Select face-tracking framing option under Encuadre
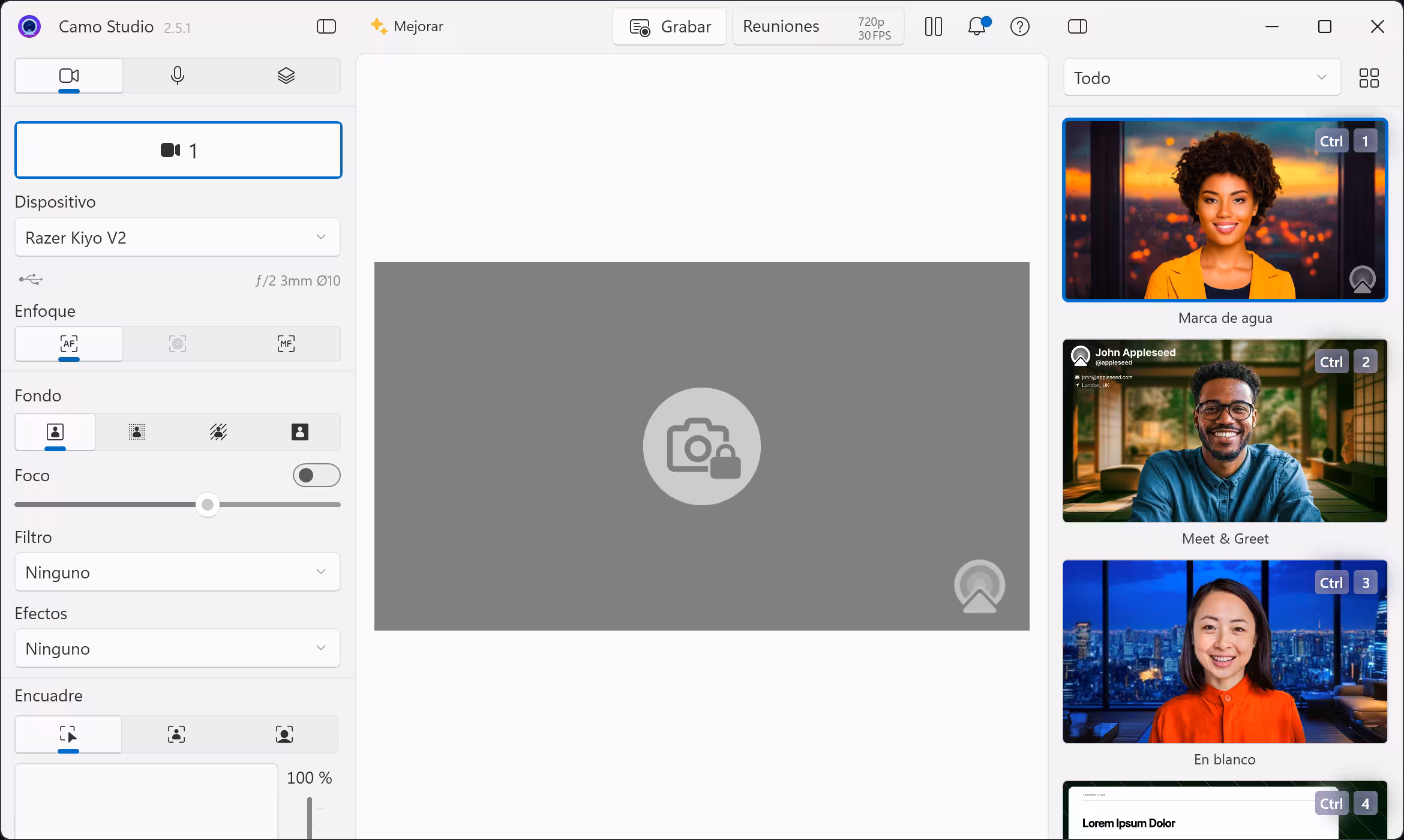This screenshot has height=840, width=1404. click(x=176, y=734)
